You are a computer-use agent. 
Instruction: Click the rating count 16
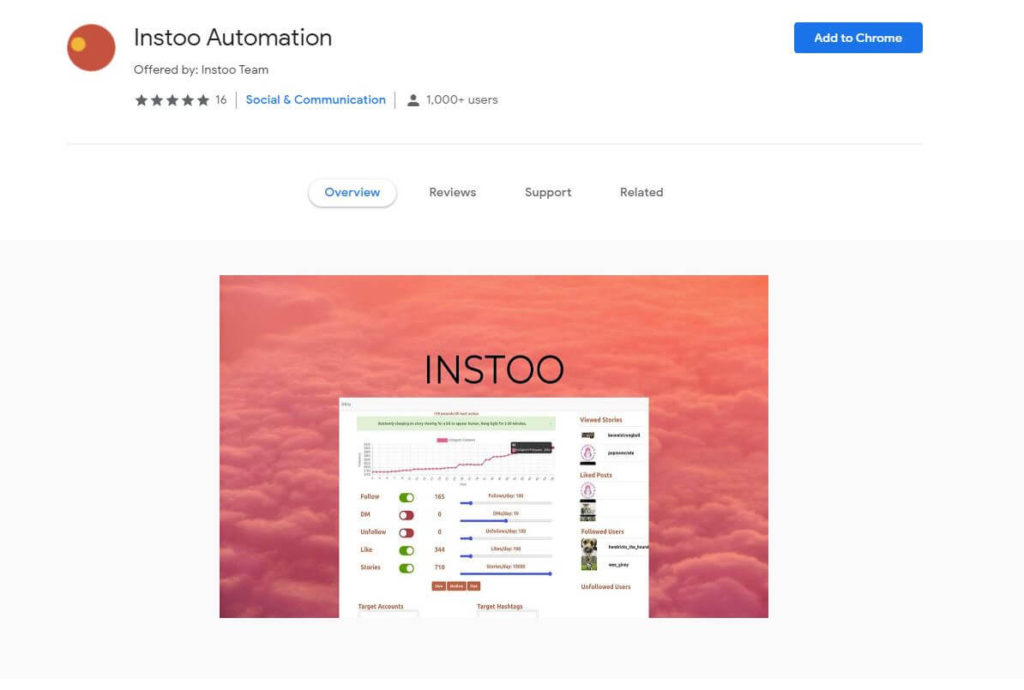[x=221, y=100]
